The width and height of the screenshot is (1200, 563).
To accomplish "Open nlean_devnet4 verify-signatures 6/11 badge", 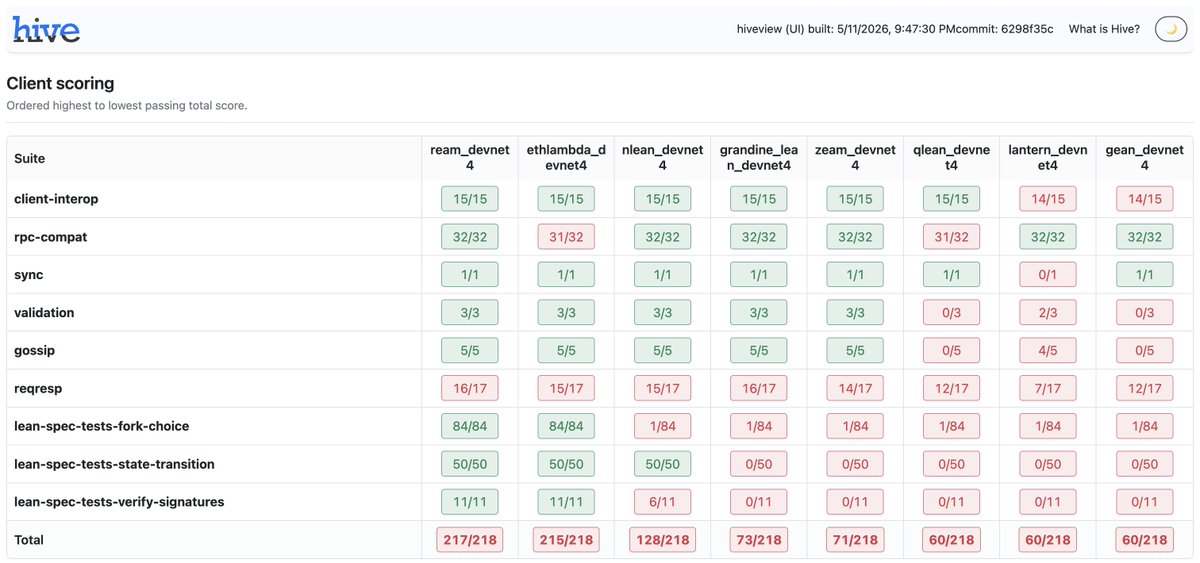I will [x=662, y=503].
